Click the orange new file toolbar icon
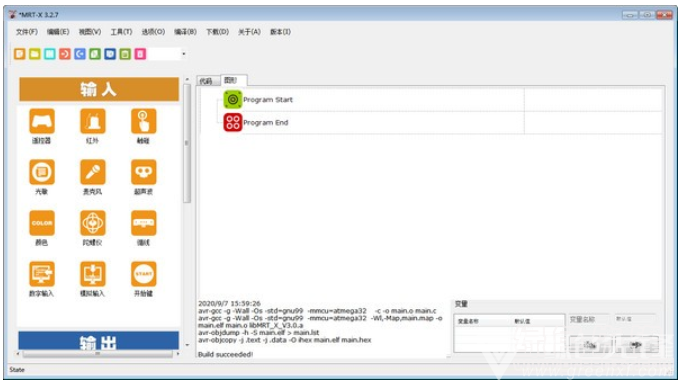 pyautogui.click(x=20, y=54)
